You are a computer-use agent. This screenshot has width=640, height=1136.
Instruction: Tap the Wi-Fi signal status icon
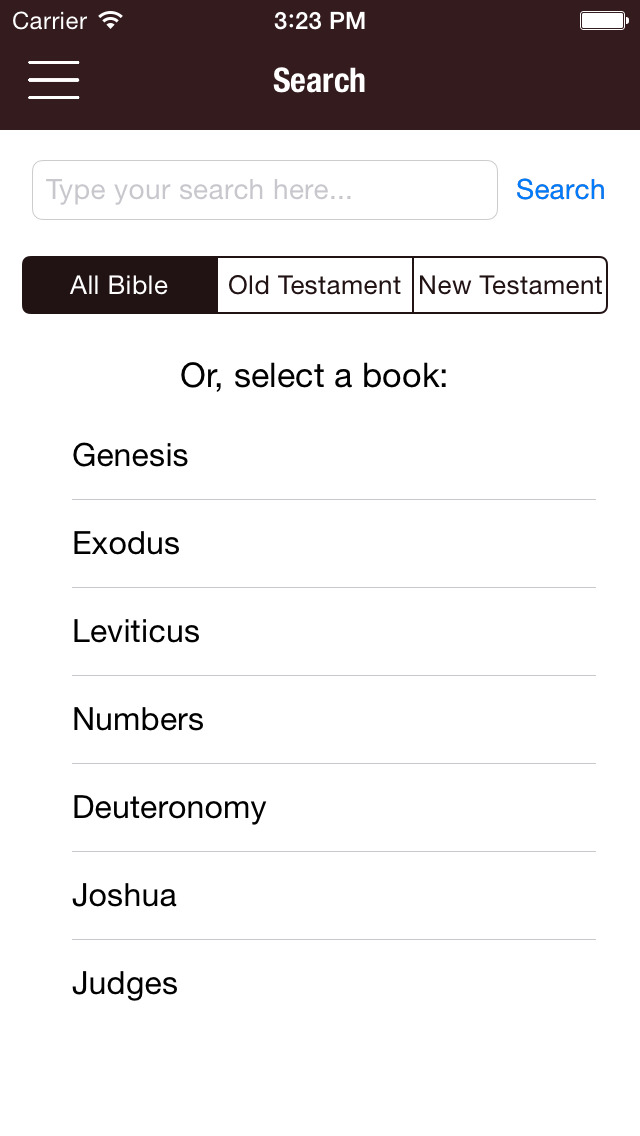(111, 20)
